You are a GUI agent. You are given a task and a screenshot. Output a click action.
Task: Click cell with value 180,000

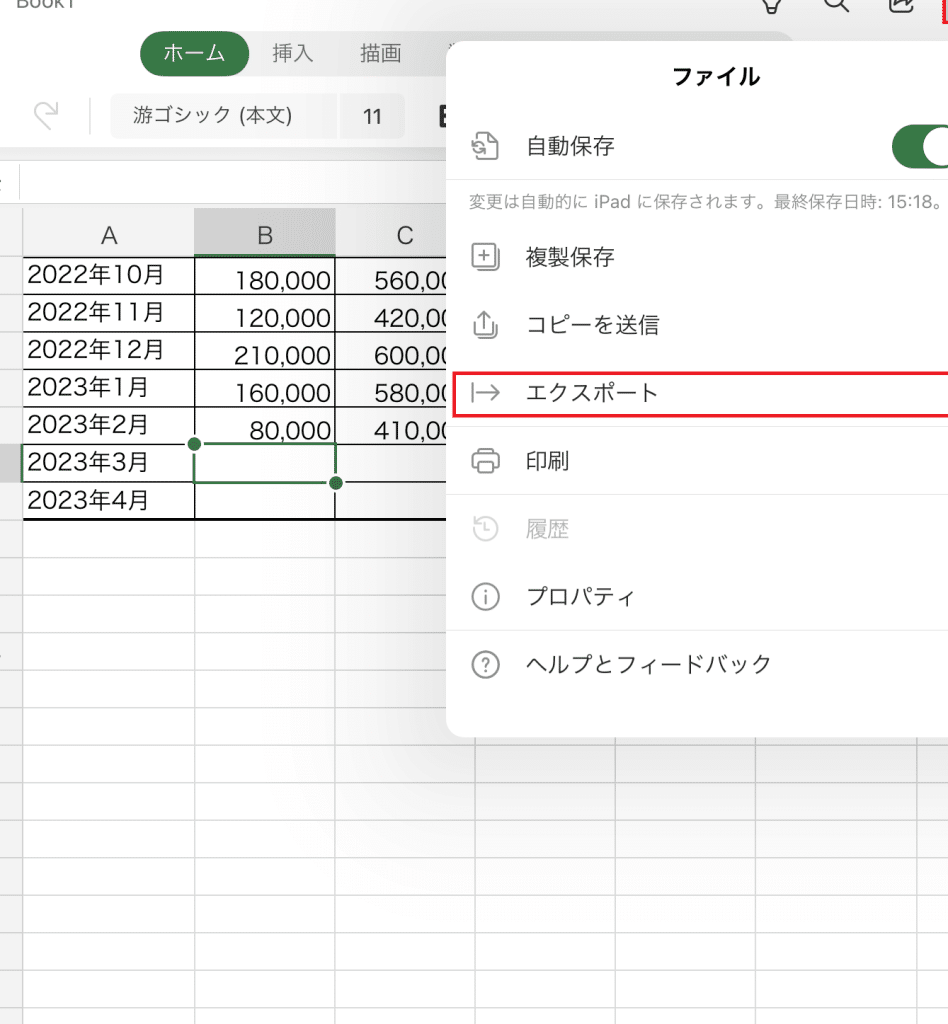[264, 276]
